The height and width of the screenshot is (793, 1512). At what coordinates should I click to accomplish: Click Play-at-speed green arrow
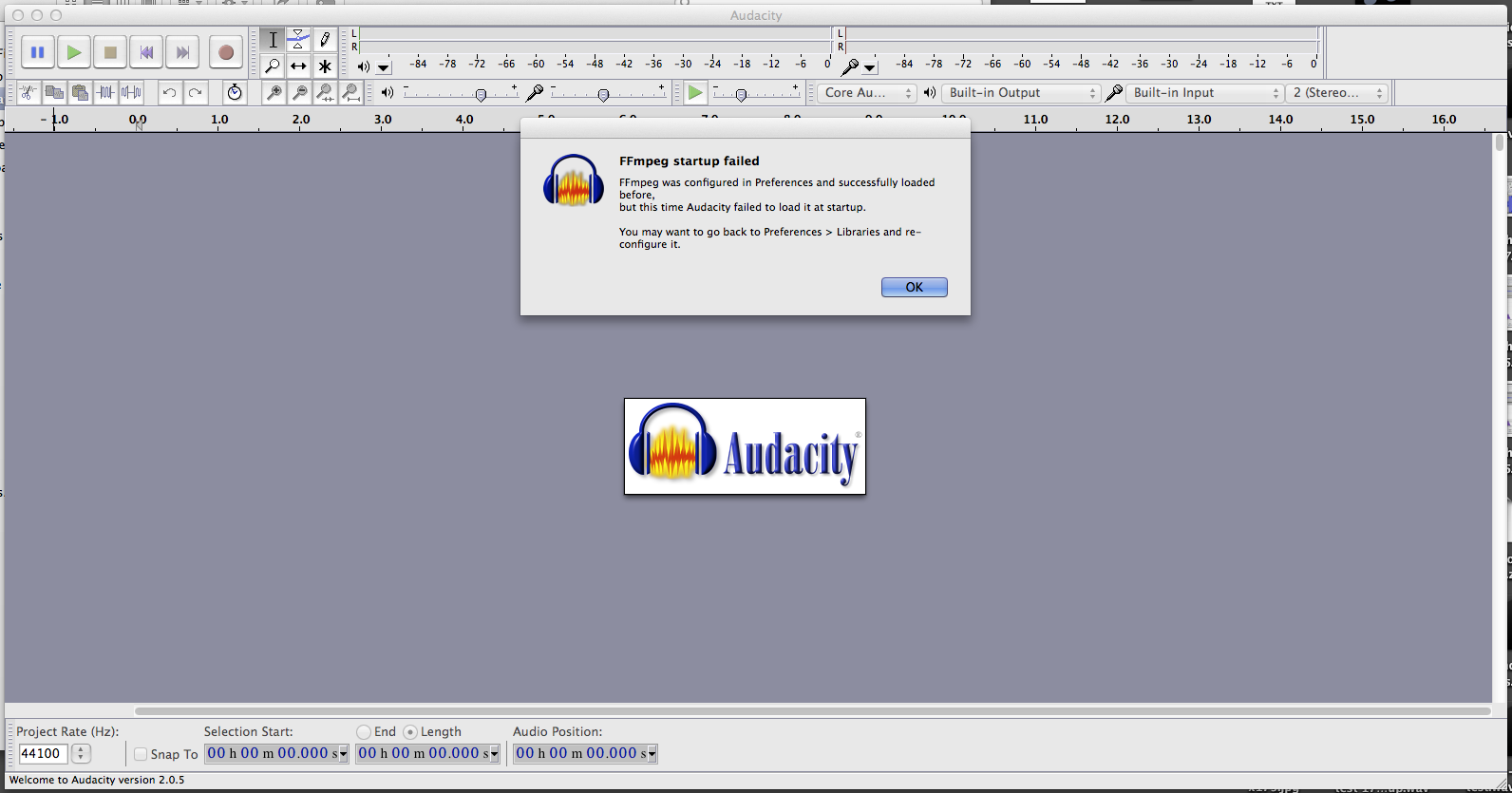click(695, 92)
